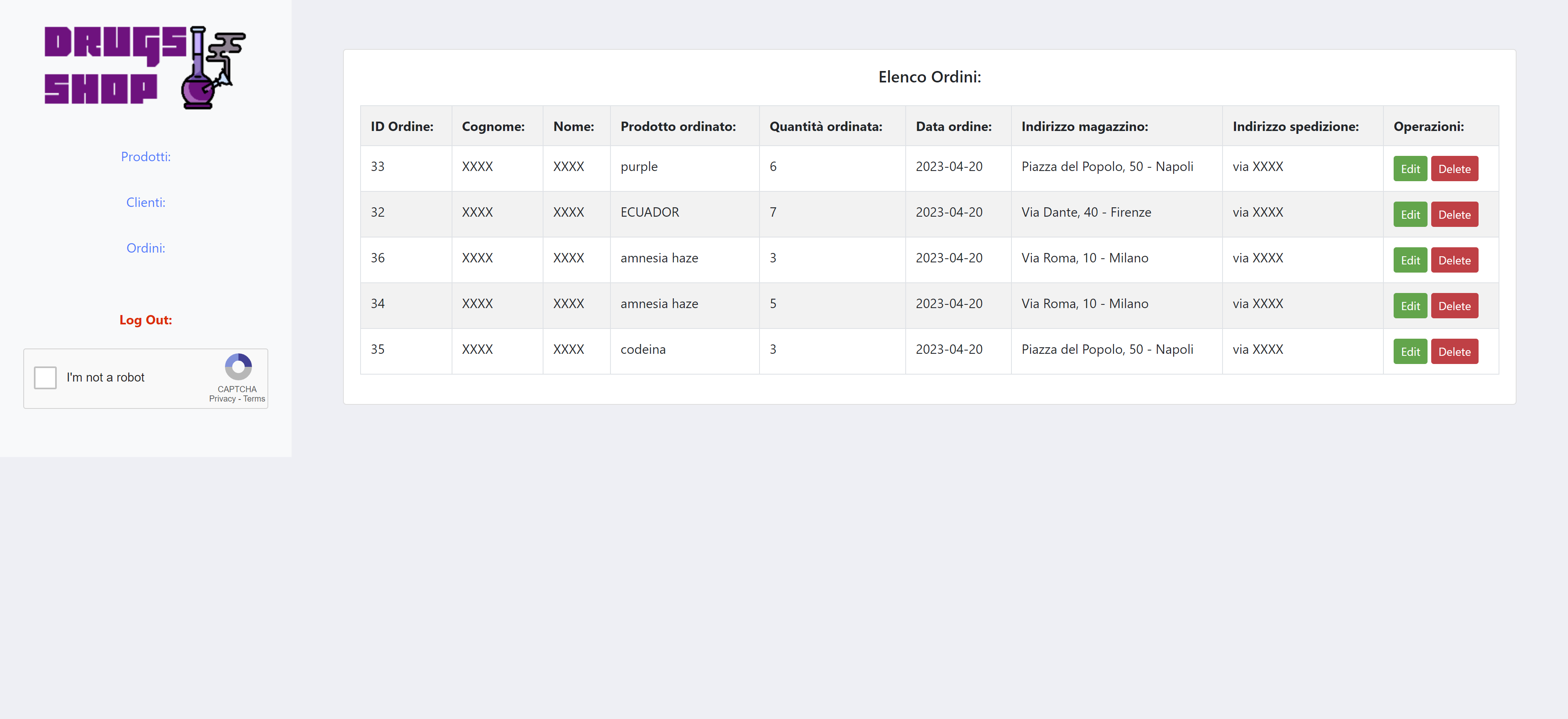Check the I'm not a robot box
This screenshot has height=719, width=1568.
coord(45,378)
